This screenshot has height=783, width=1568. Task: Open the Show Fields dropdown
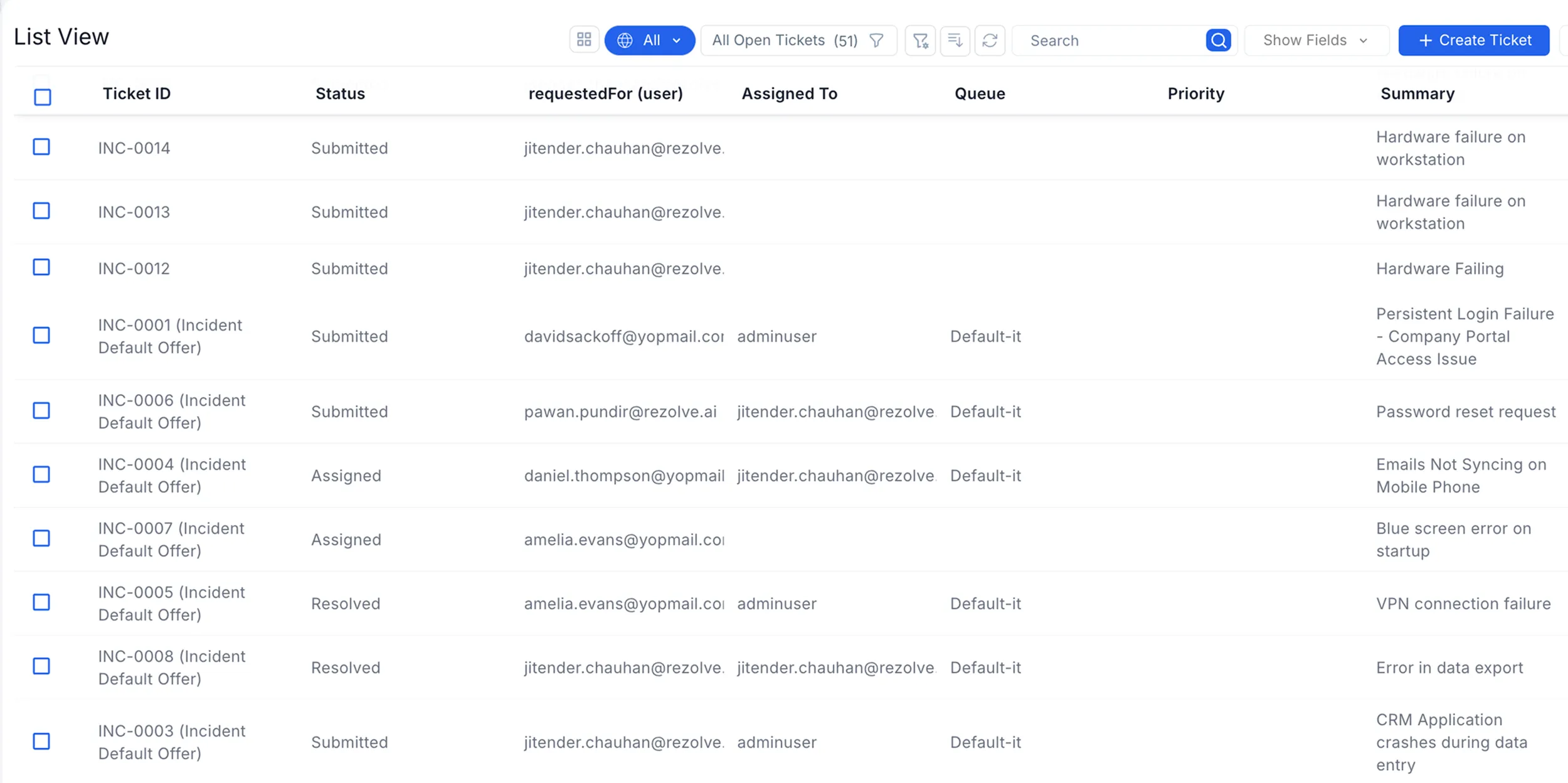(1315, 41)
